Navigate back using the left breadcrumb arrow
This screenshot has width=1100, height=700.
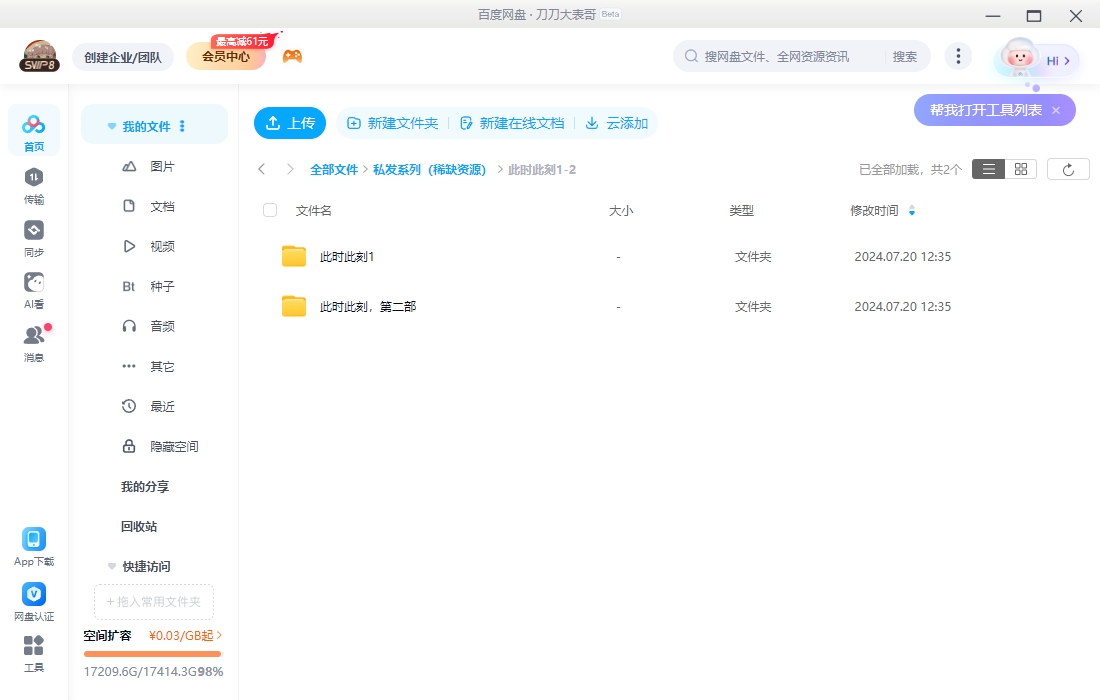[261, 169]
